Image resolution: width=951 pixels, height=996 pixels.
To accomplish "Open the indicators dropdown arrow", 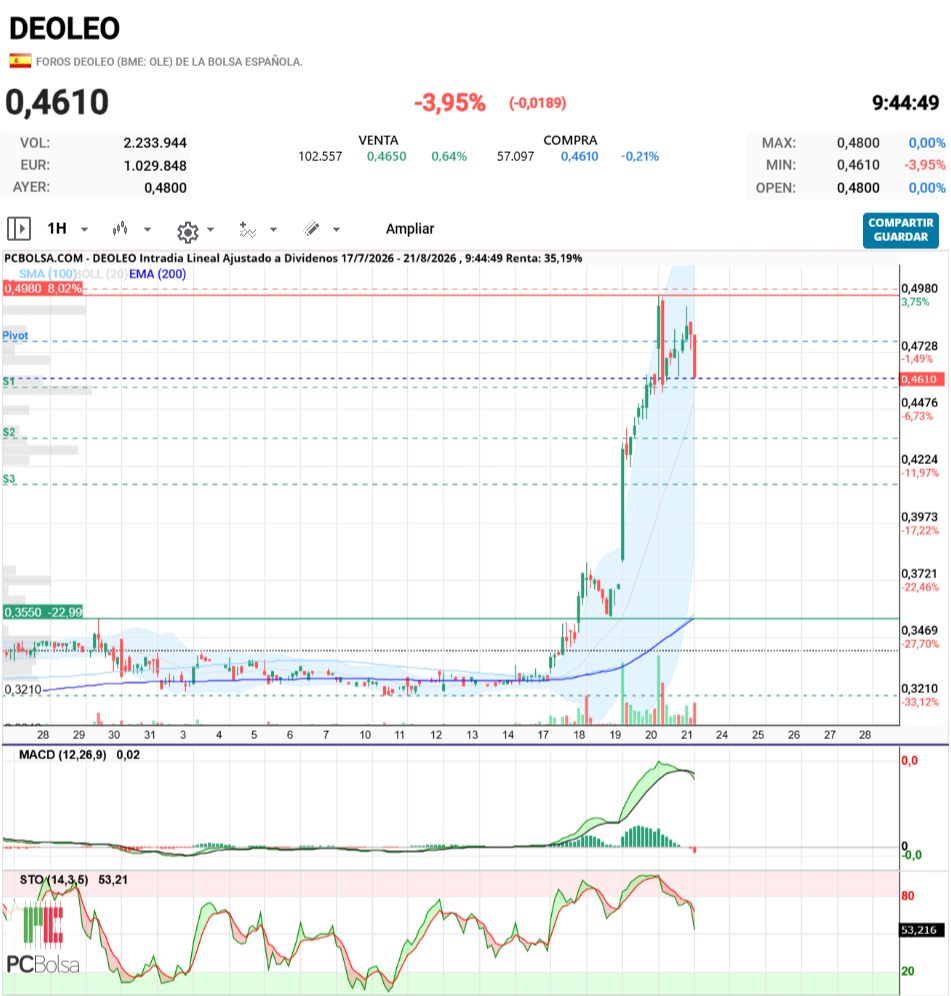I will (274, 229).
